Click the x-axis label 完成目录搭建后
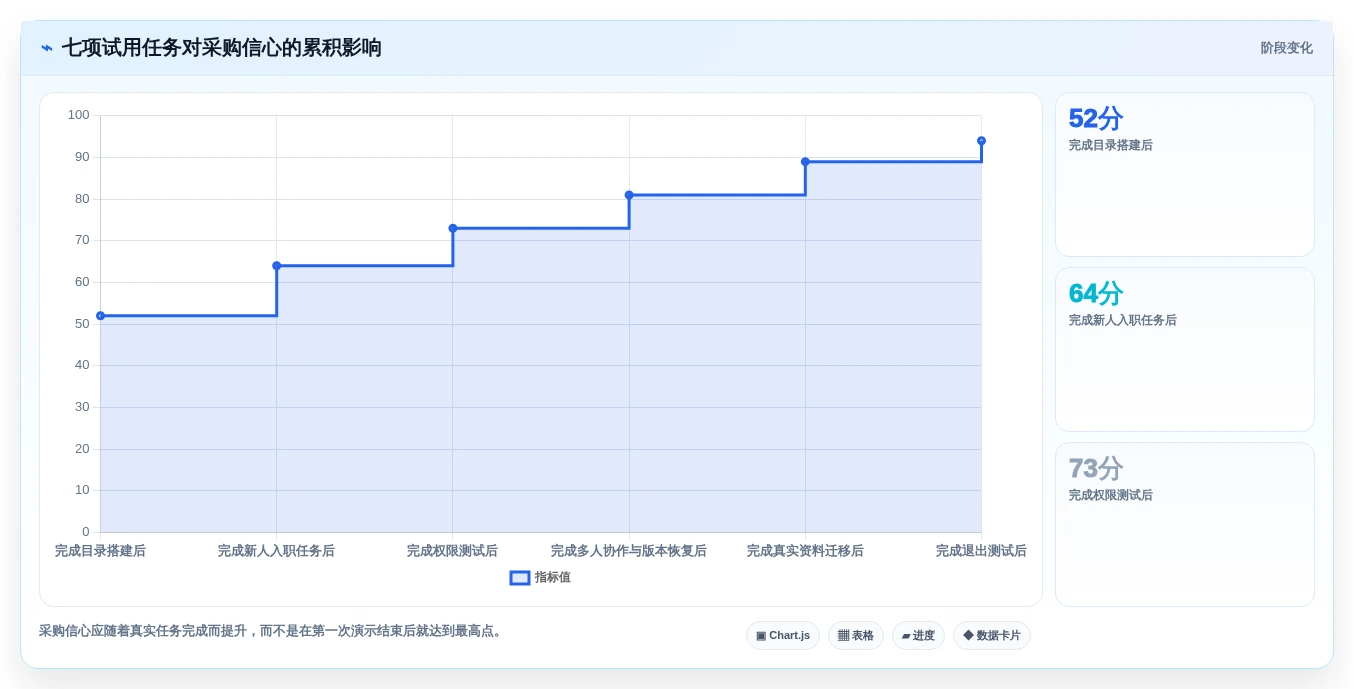The image size is (1354, 689). pos(100,551)
